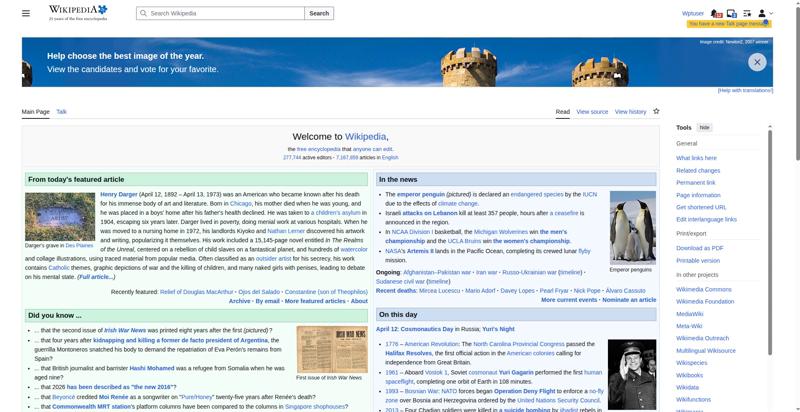Click the Search button
Screen dimensions: 800x412
pos(319,13)
